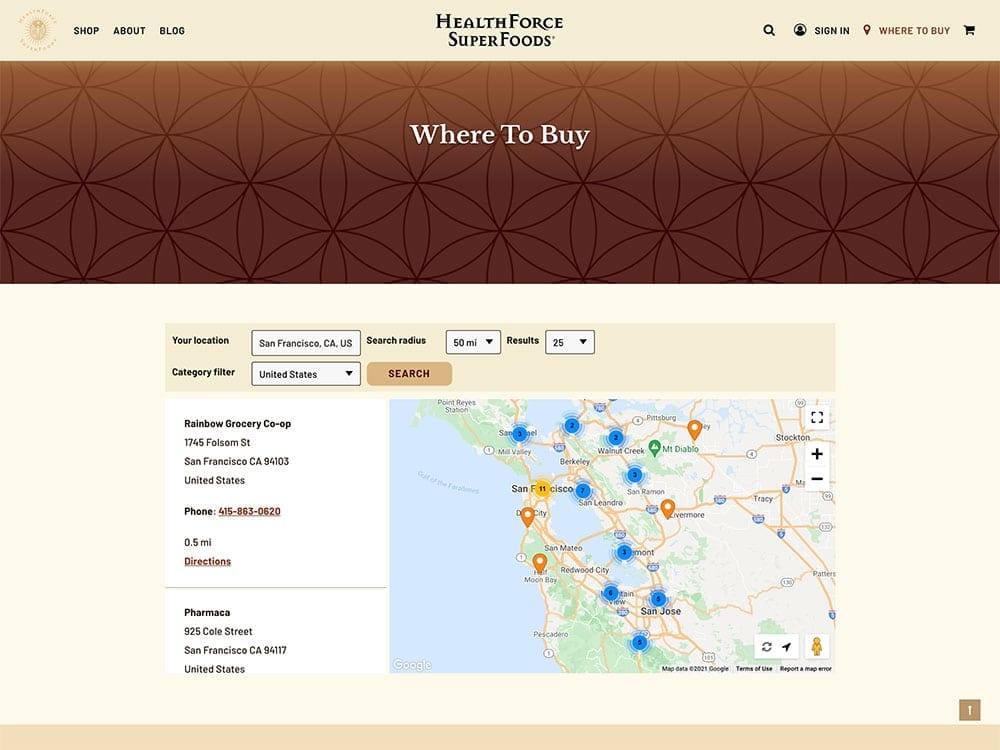1000x750 pixels.
Task: Open the About menu item
Action: coord(129,31)
